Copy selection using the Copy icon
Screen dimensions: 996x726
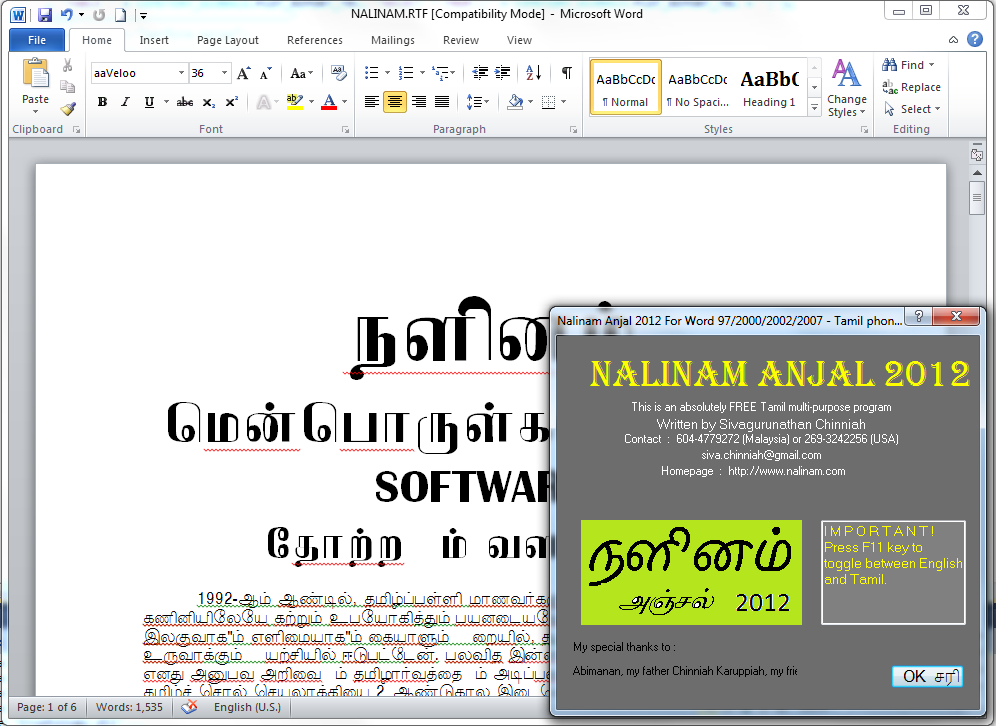click(67, 86)
